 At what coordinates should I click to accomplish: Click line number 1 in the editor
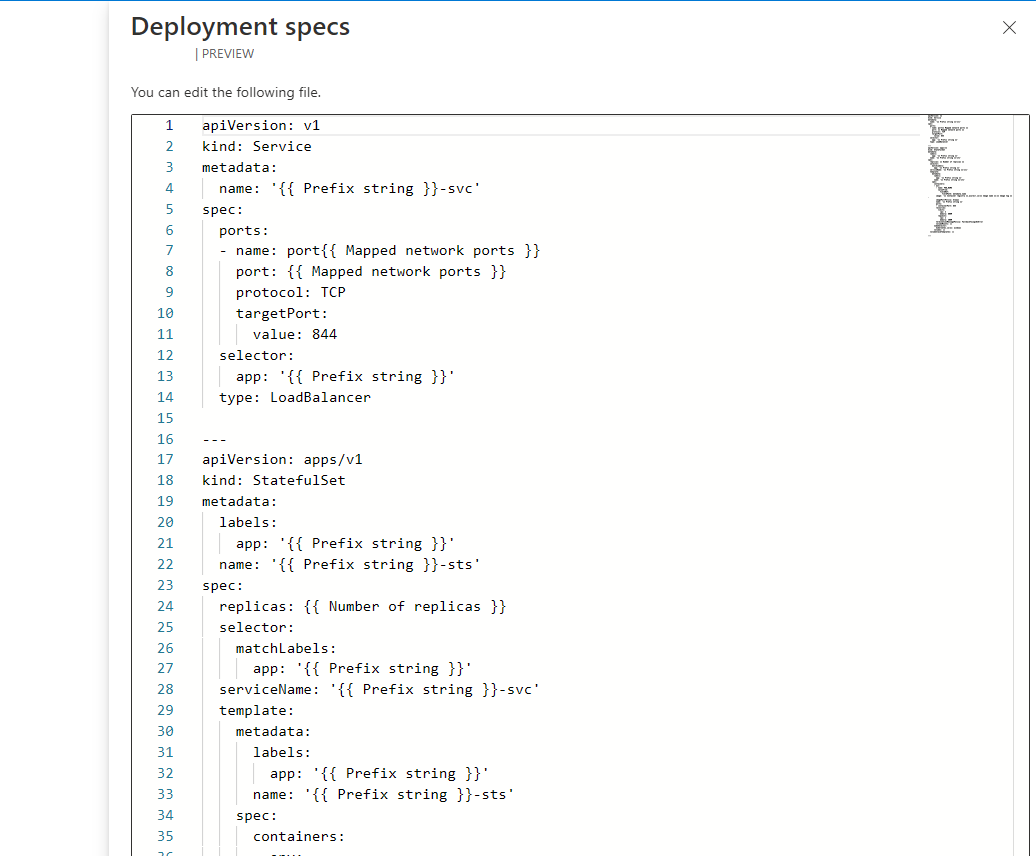pyautogui.click(x=169, y=125)
